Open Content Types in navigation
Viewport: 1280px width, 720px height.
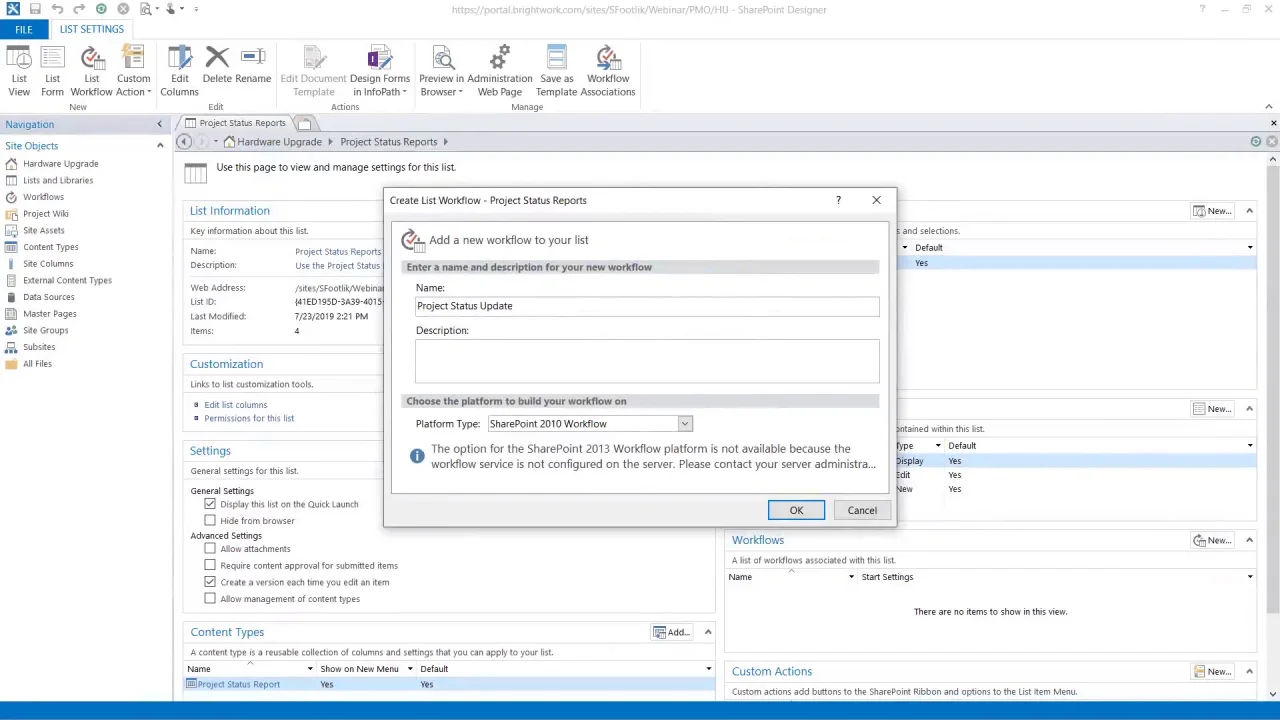(50, 247)
